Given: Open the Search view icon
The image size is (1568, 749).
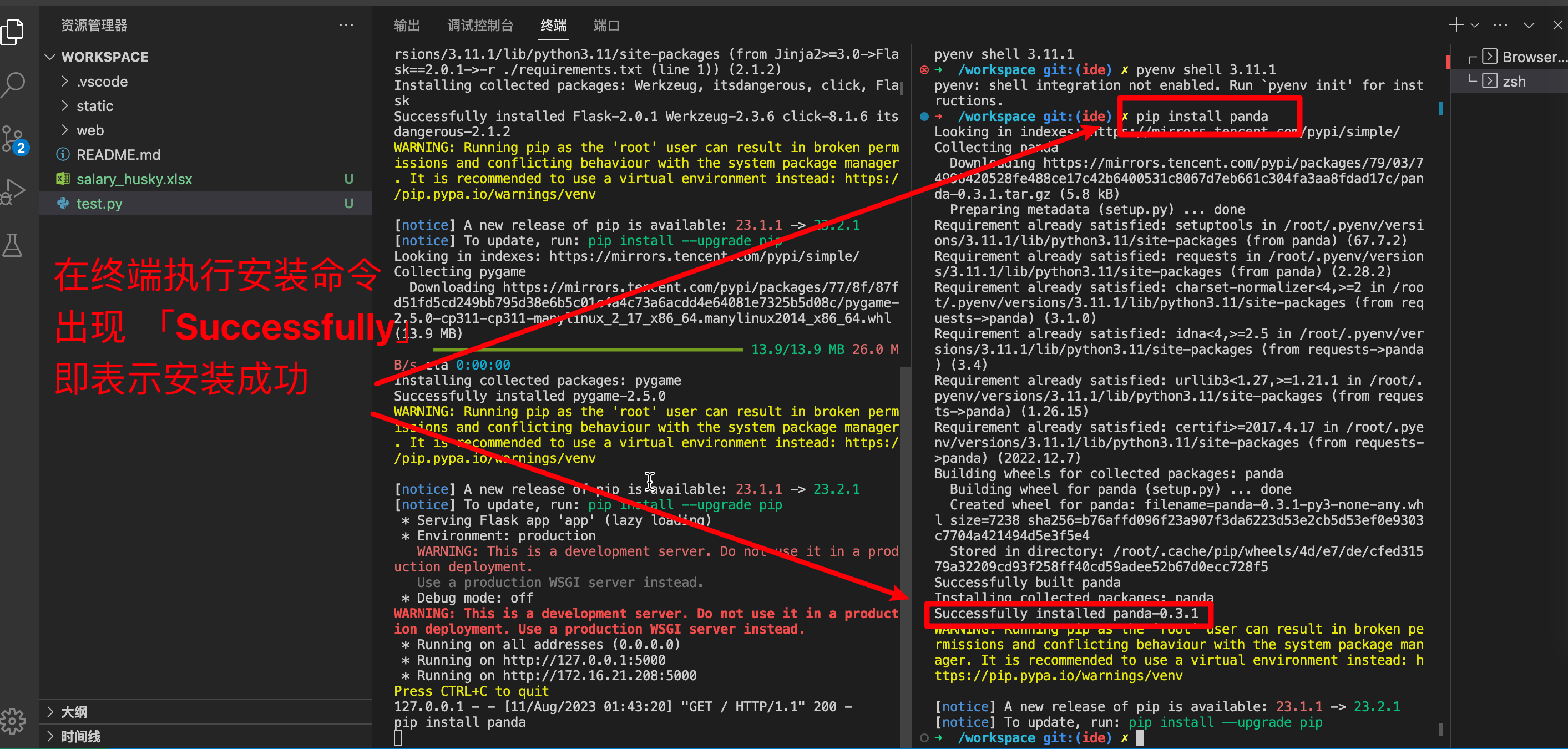Looking at the screenshot, I should point(13,84).
